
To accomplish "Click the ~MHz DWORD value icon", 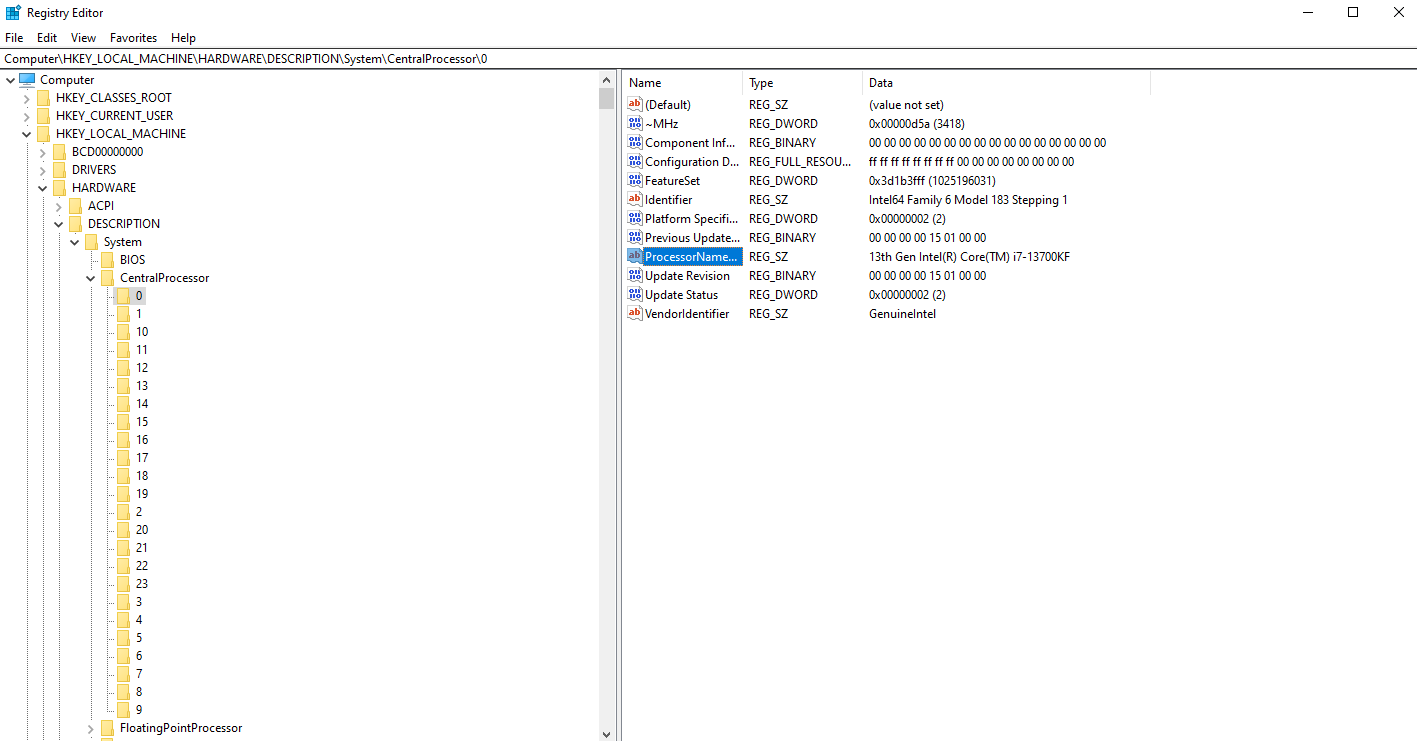I will (x=634, y=123).
